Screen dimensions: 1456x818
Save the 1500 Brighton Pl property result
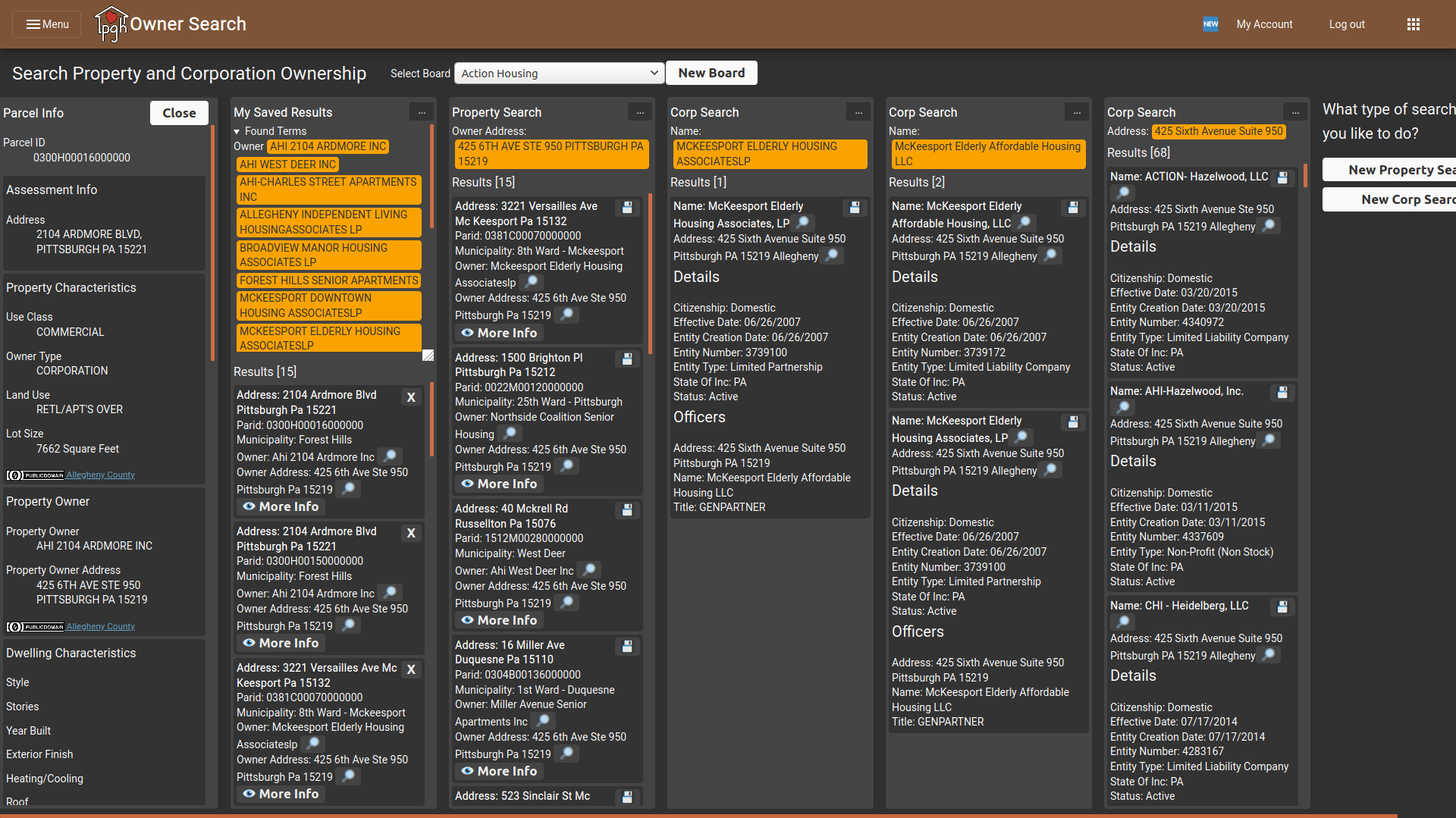627,359
